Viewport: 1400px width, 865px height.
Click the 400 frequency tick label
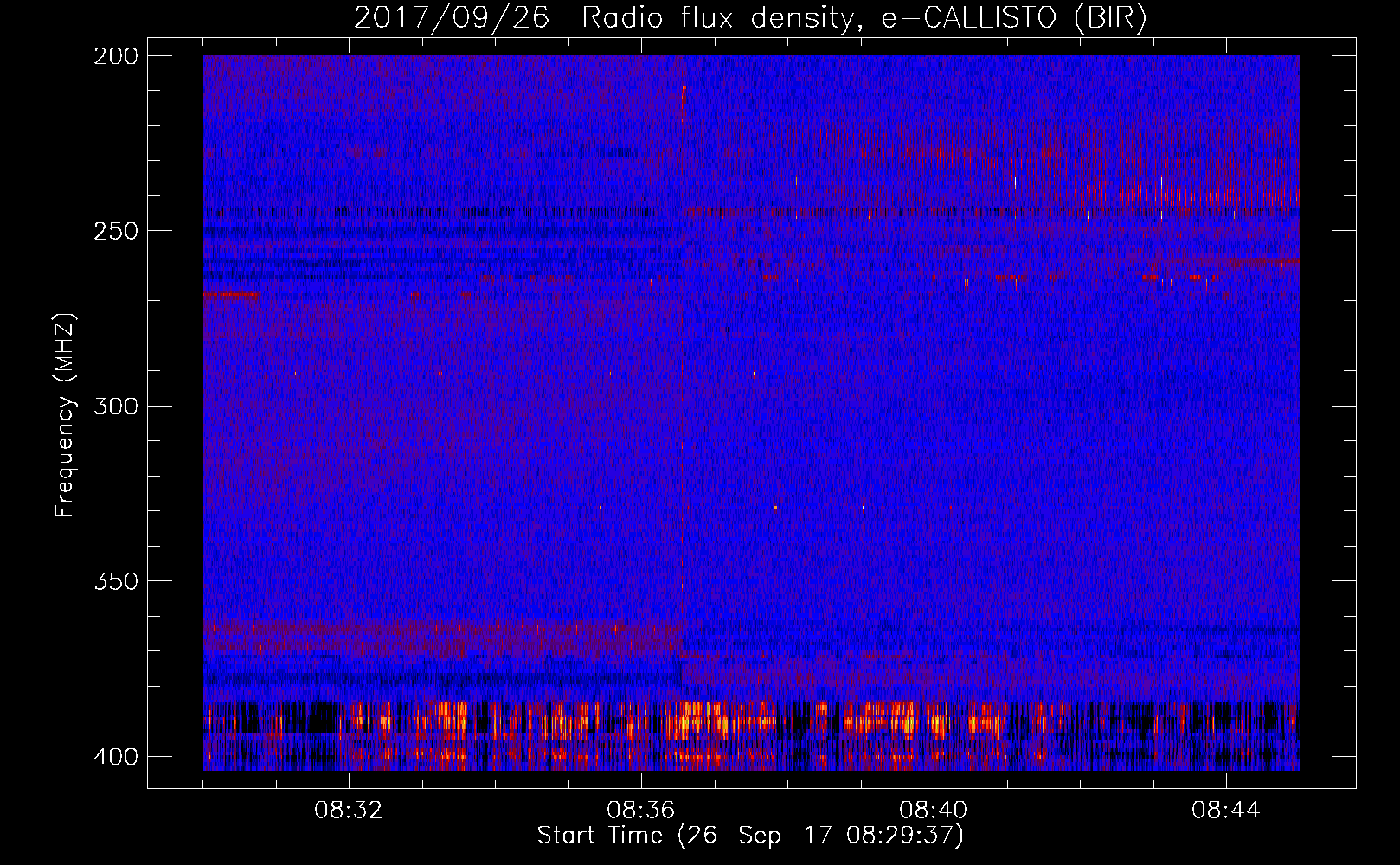click(x=115, y=756)
